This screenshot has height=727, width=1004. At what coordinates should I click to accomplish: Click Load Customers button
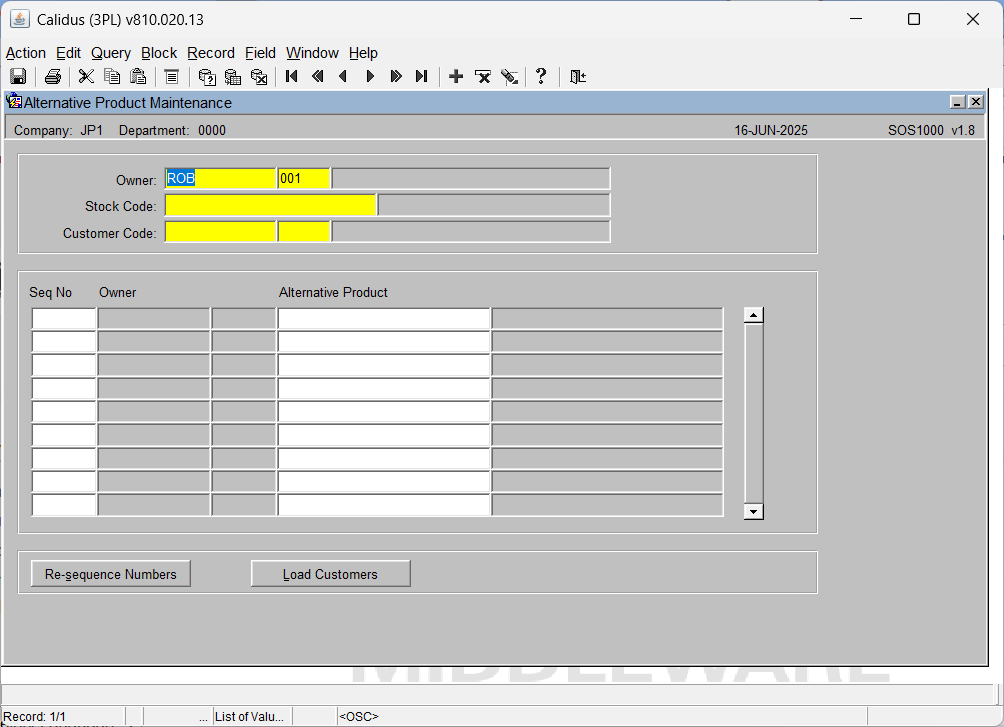(330, 574)
